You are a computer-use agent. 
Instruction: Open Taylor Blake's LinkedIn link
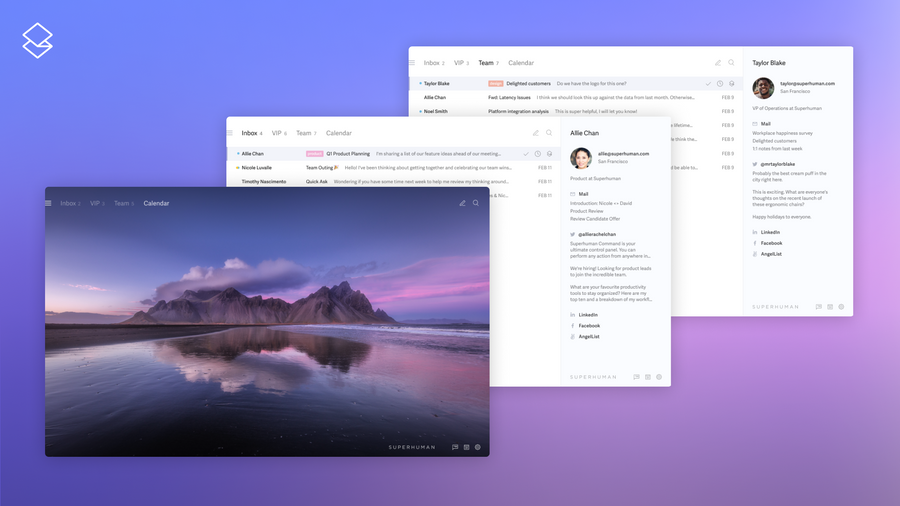[x=770, y=232]
